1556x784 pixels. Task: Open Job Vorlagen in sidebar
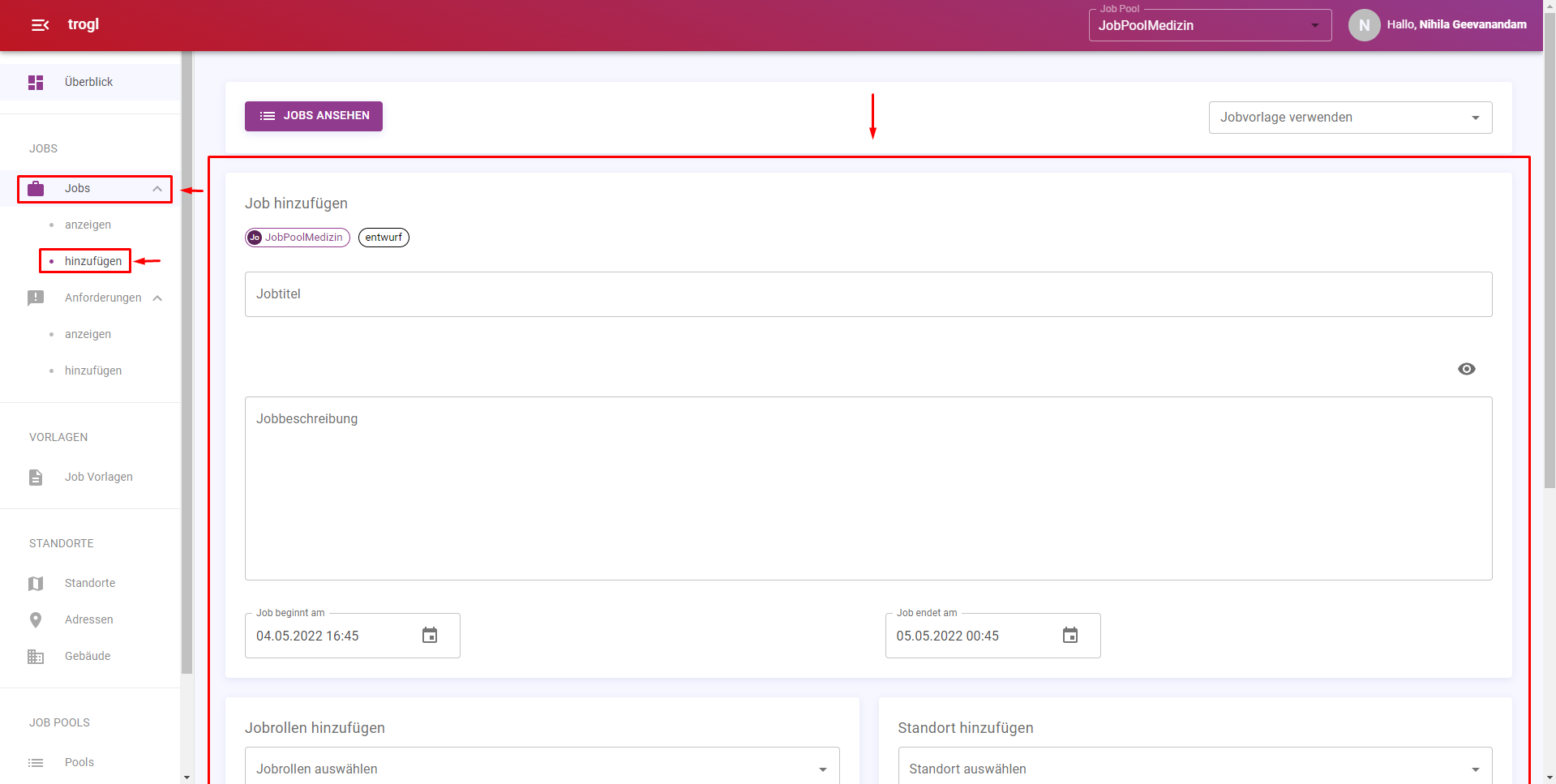tap(98, 478)
